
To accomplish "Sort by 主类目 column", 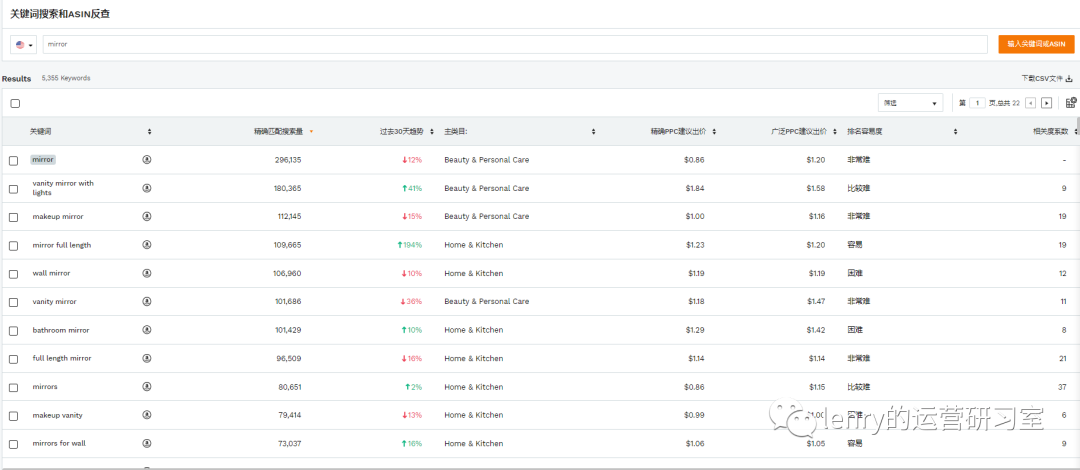I will coord(593,132).
